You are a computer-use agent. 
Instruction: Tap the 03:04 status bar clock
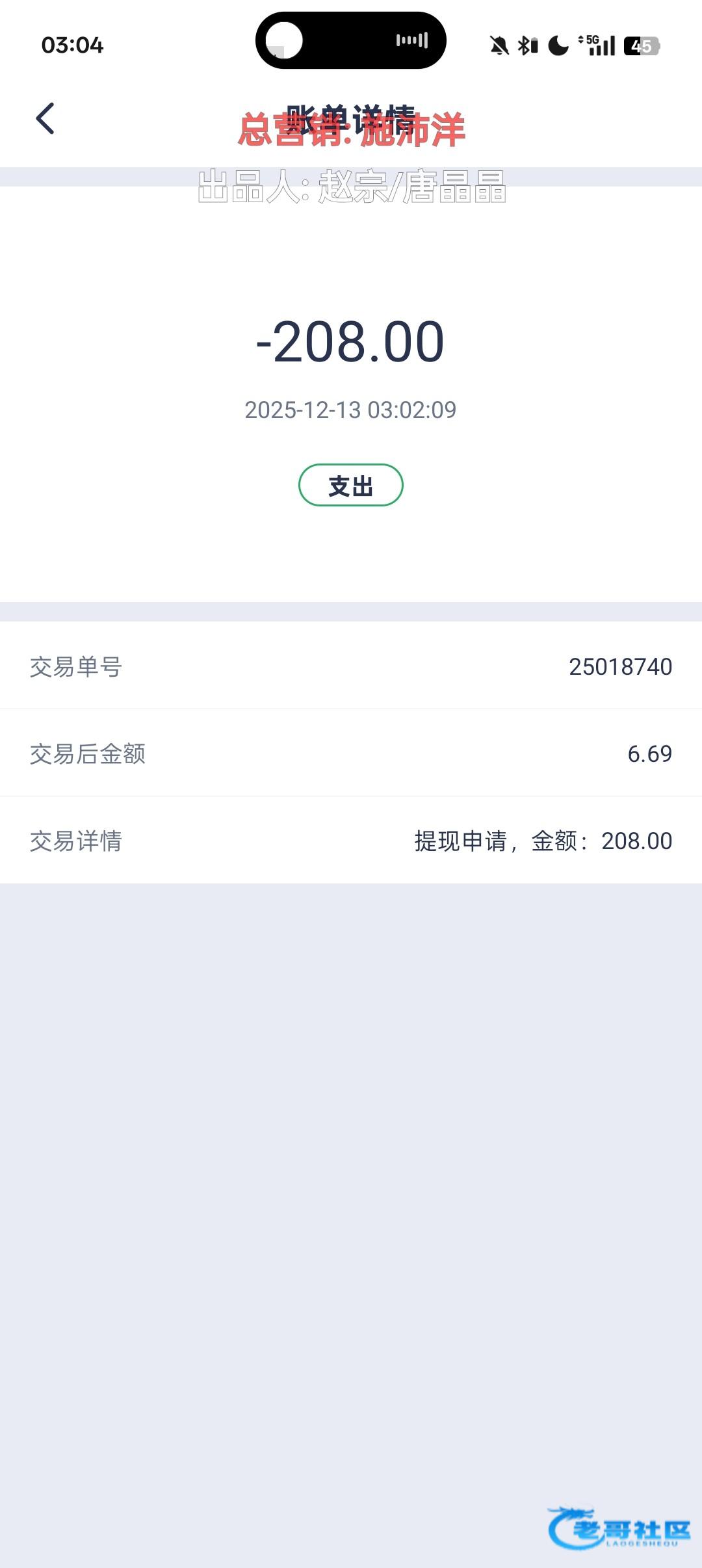coord(72,46)
